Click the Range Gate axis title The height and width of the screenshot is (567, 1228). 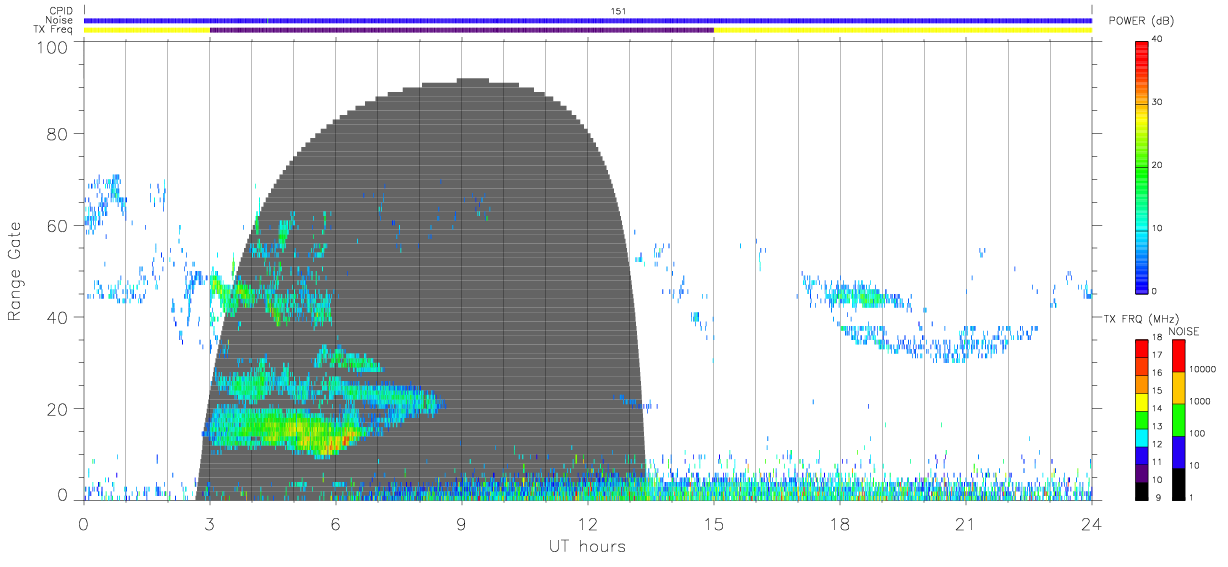[x=16, y=271]
